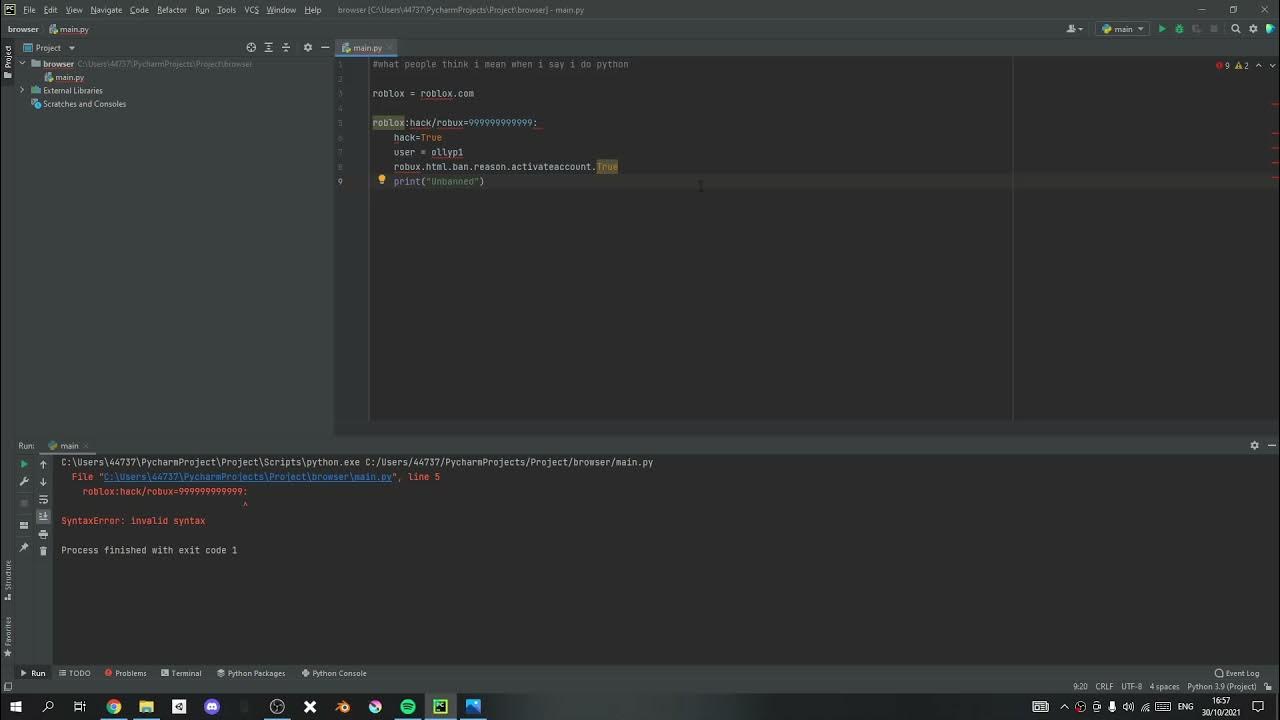The image size is (1280, 720).
Task: Collapse All in the Project tool window
Action: [285, 47]
